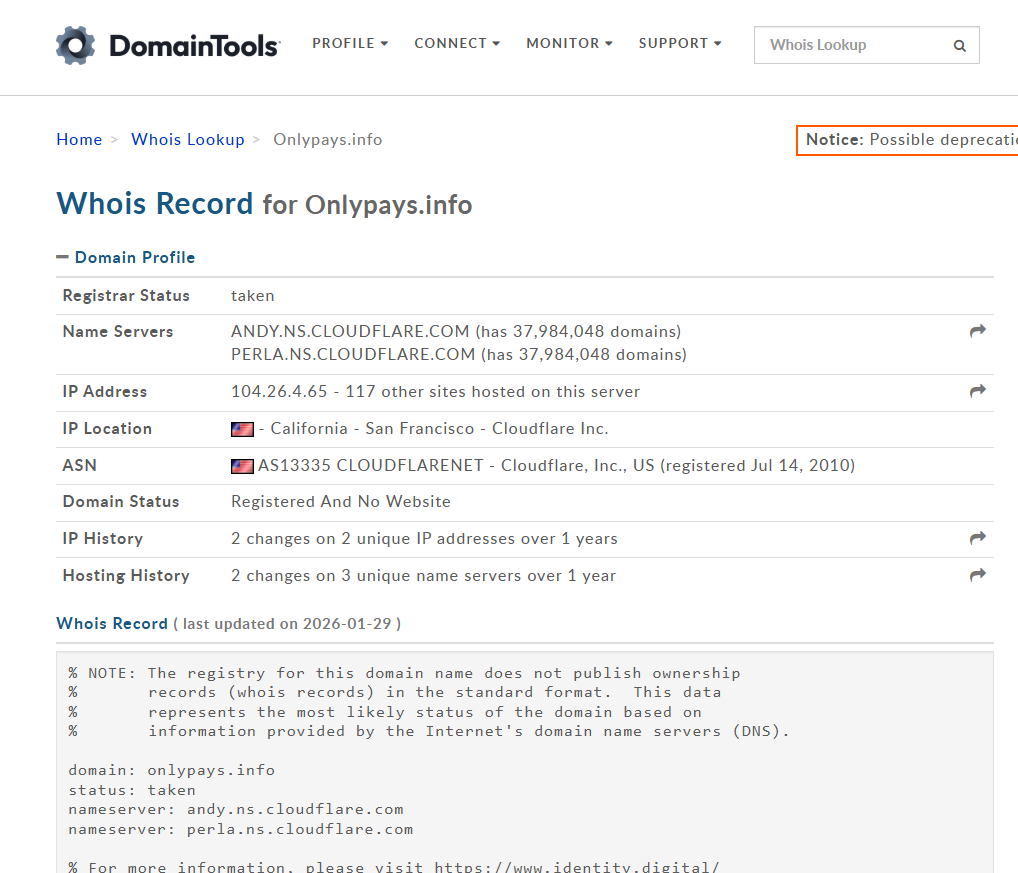Click the ANDY.NS.CLOUDFLARE.COM name server entry
Viewport: 1018px width, 873px height.
(x=350, y=331)
